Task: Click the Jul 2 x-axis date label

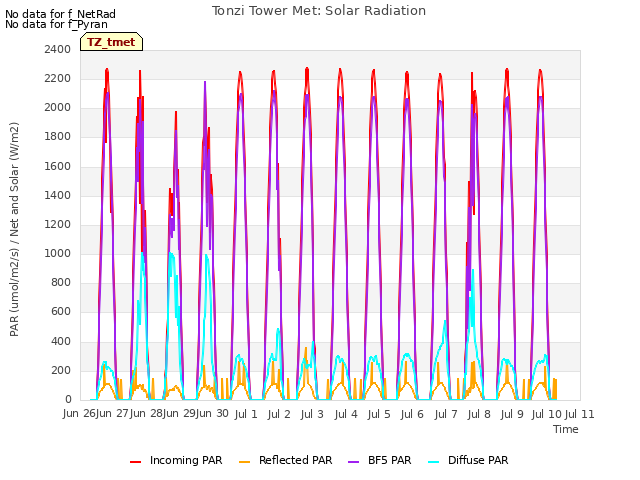Action: point(279,414)
